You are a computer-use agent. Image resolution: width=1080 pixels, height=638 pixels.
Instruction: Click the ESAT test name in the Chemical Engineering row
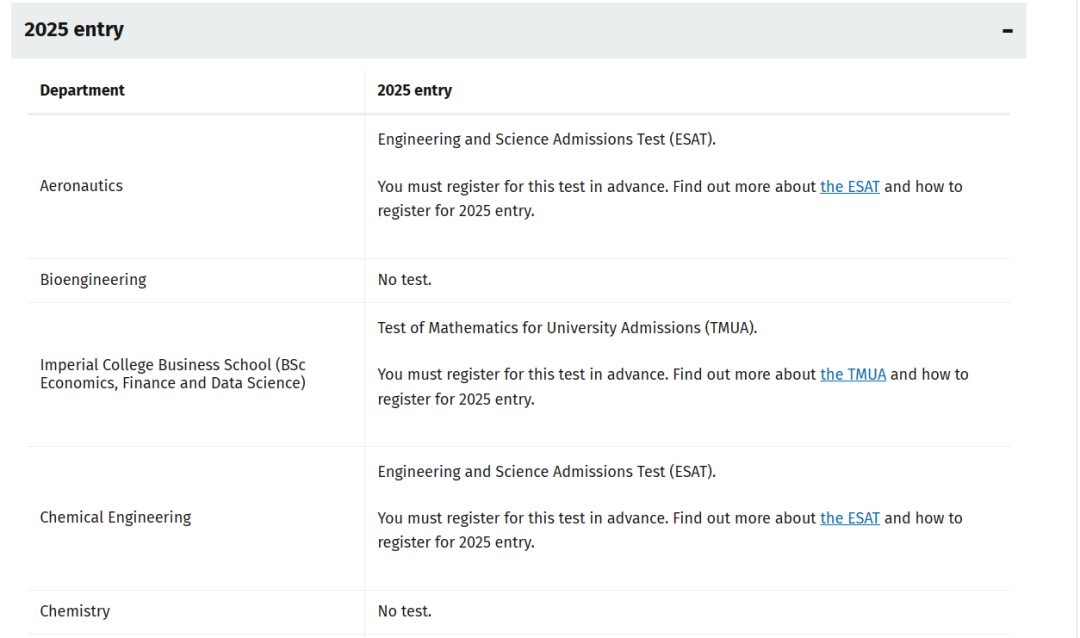pos(546,471)
